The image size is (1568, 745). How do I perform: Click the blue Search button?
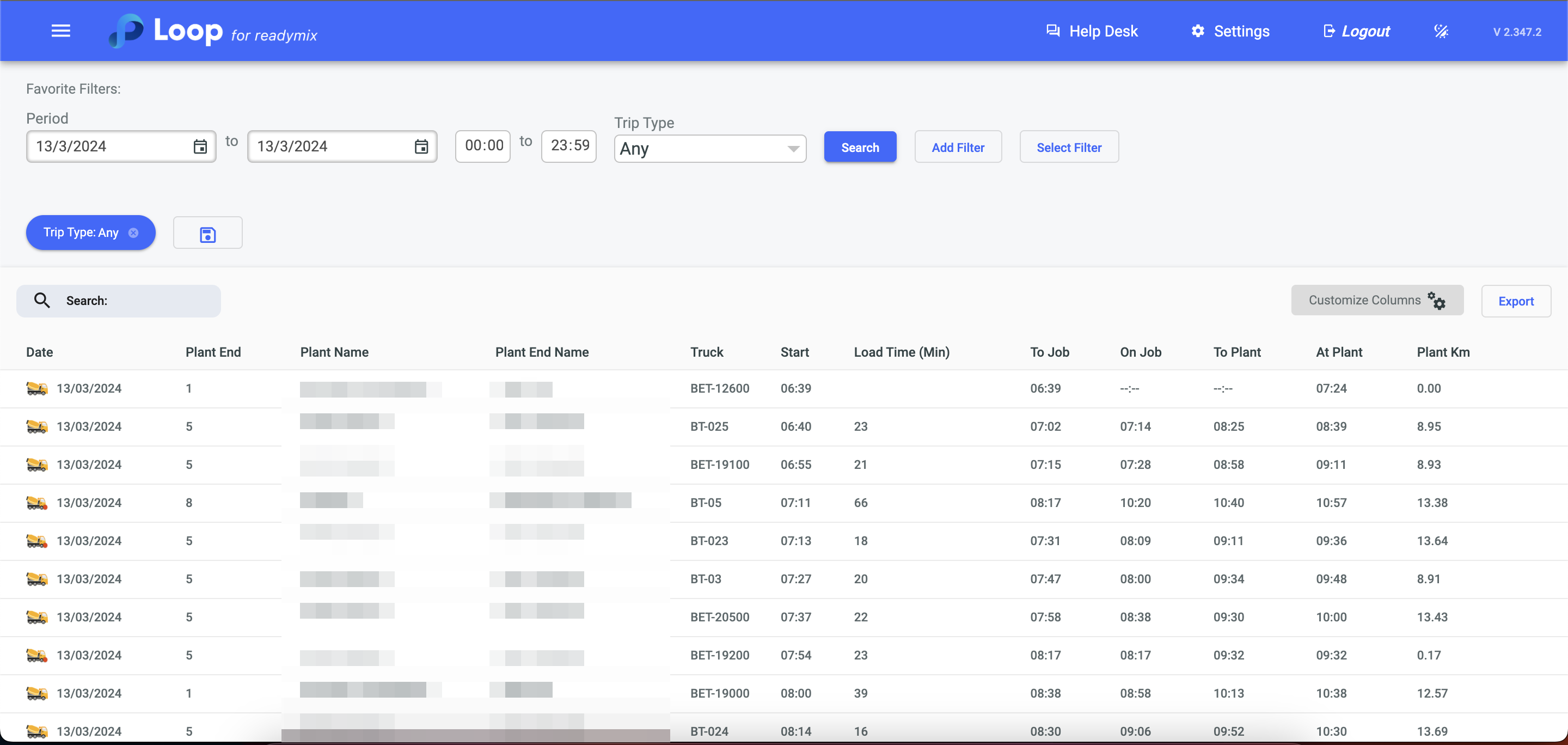(x=860, y=147)
